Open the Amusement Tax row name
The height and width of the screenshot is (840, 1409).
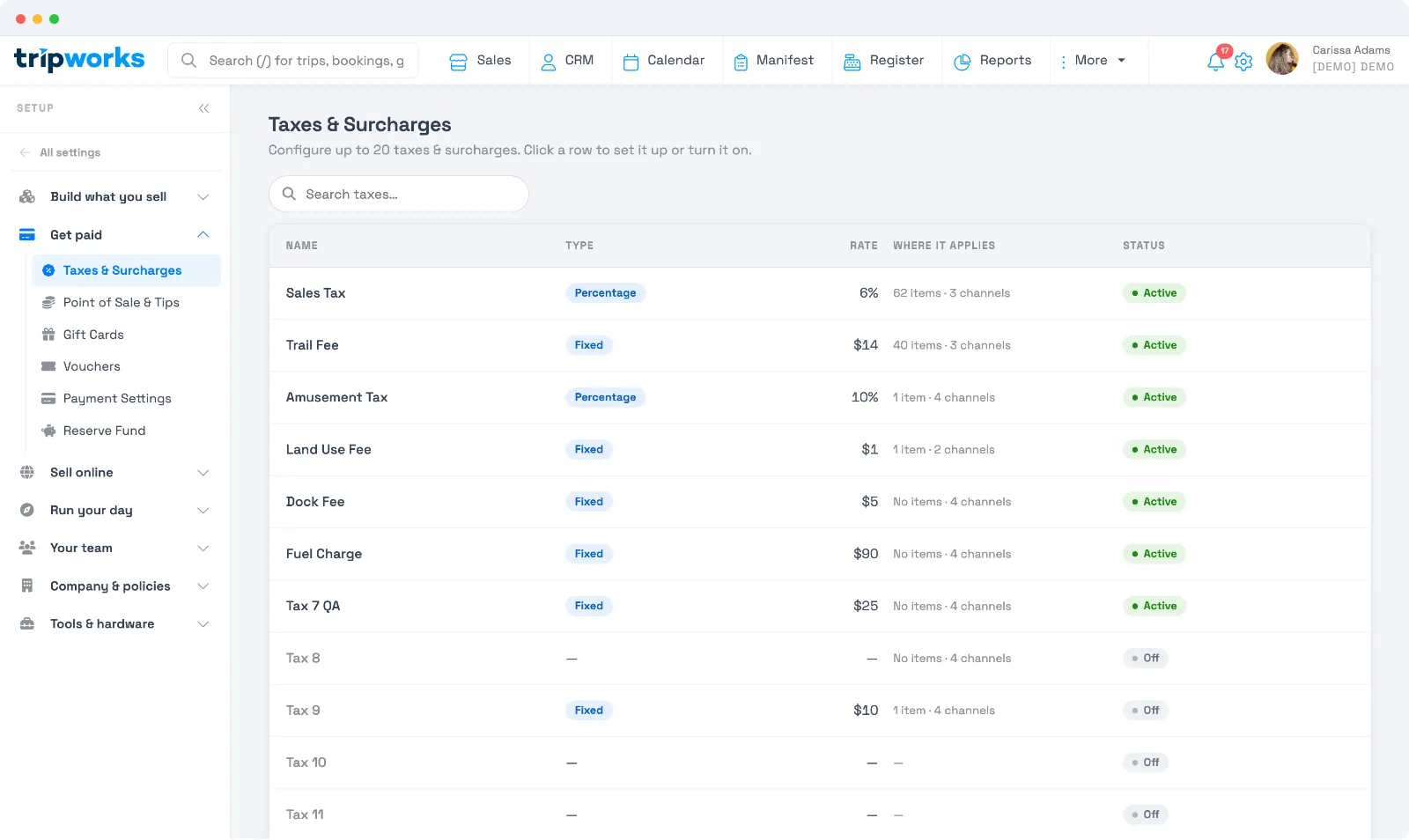[336, 397]
